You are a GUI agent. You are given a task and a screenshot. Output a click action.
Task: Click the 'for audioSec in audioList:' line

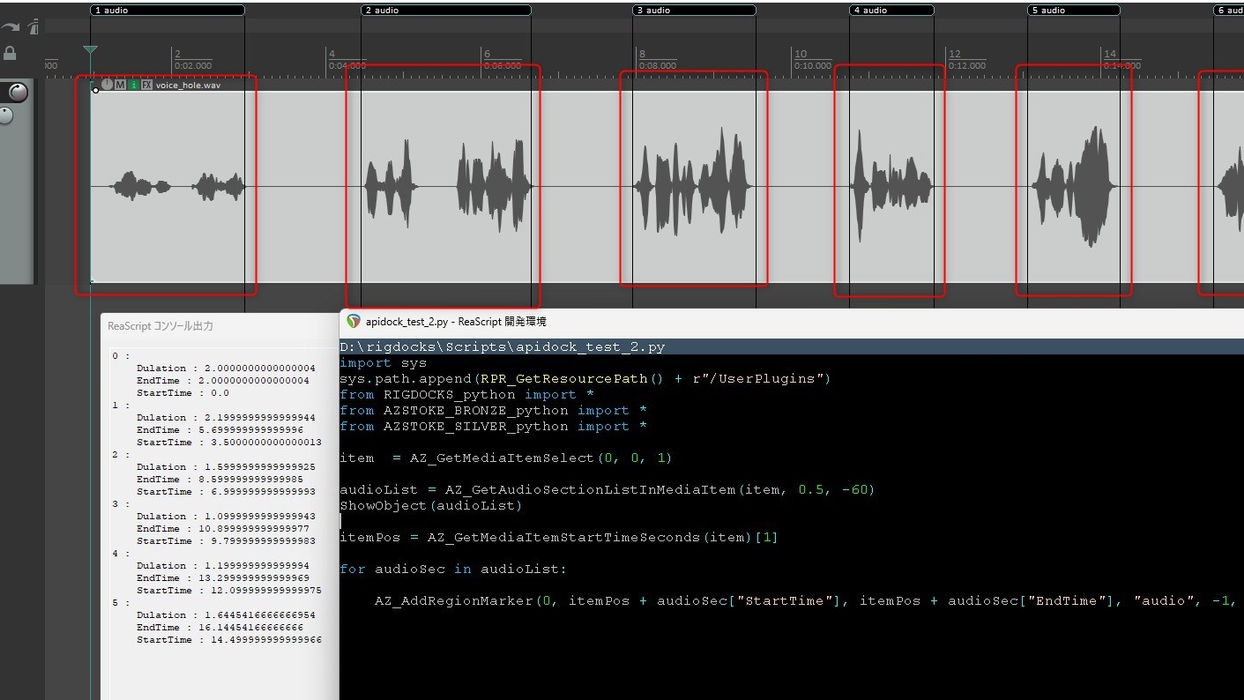pyautogui.click(x=453, y=569)
